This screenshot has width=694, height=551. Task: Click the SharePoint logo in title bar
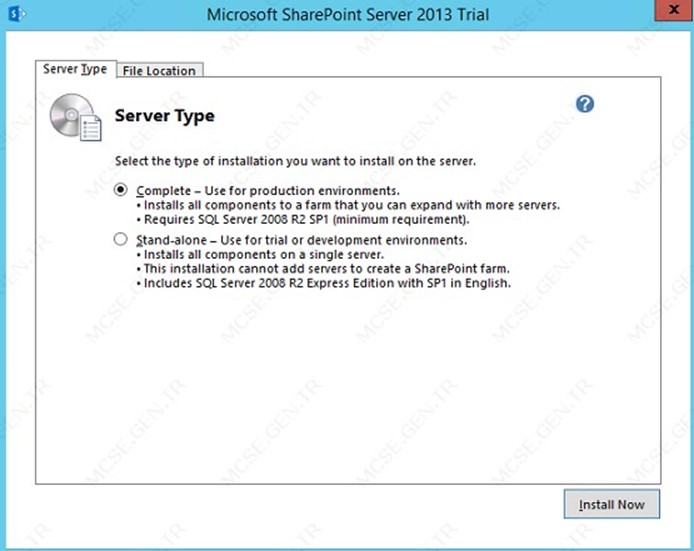coord(17,14)
